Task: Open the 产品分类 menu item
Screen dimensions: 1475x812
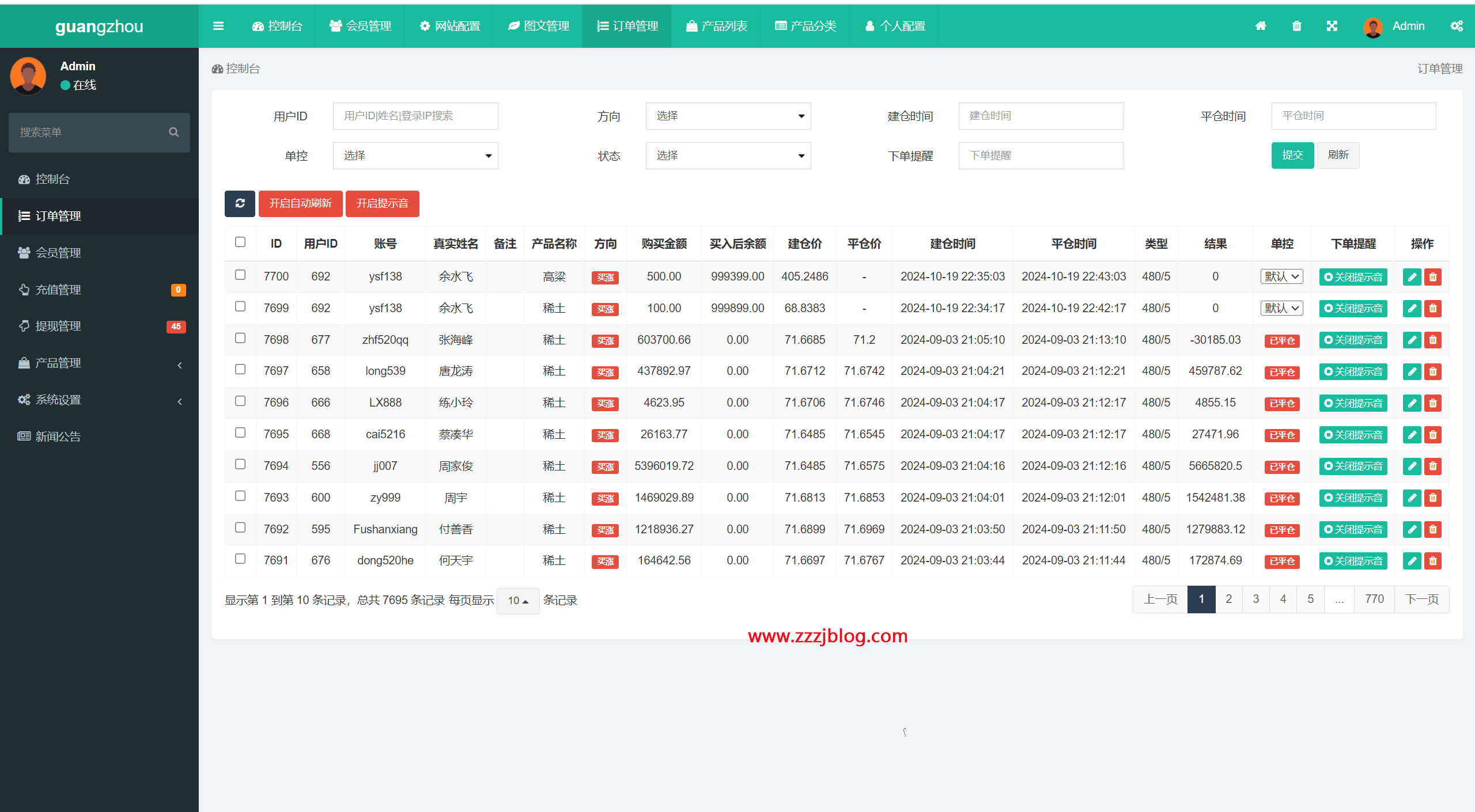Action: point(805,26)
